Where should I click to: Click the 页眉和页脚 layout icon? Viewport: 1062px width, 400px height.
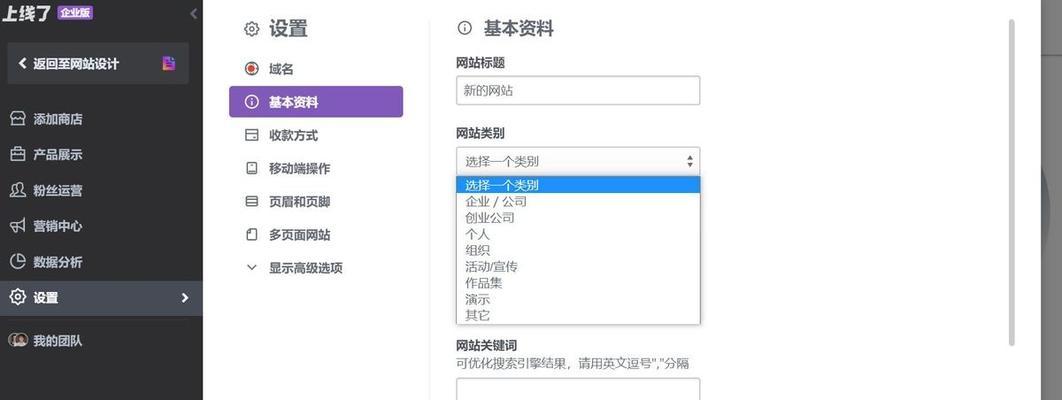point(252,201)
